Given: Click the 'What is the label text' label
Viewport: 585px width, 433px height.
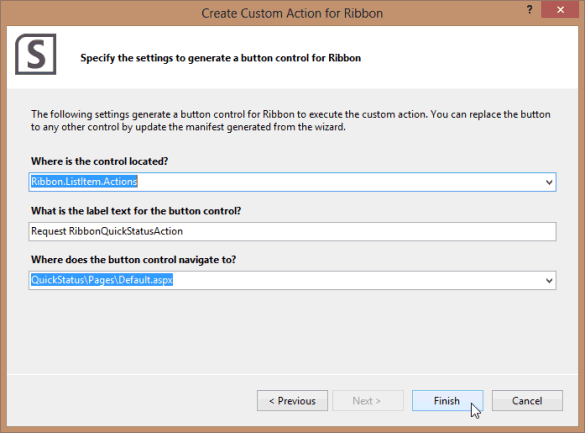Looking at the screenshot, I should click(136, 211).
